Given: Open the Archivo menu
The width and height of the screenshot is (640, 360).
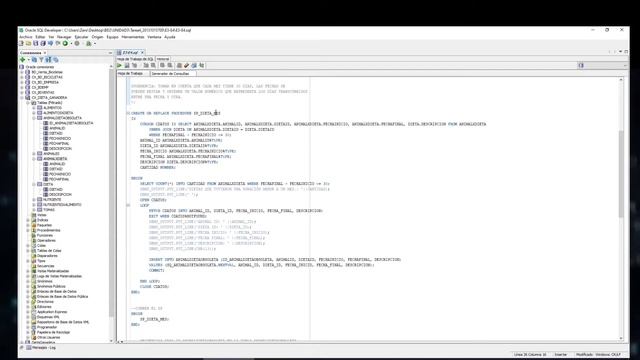Looking at the screenshot, I should pyautogui.click(x=26, y=37).
